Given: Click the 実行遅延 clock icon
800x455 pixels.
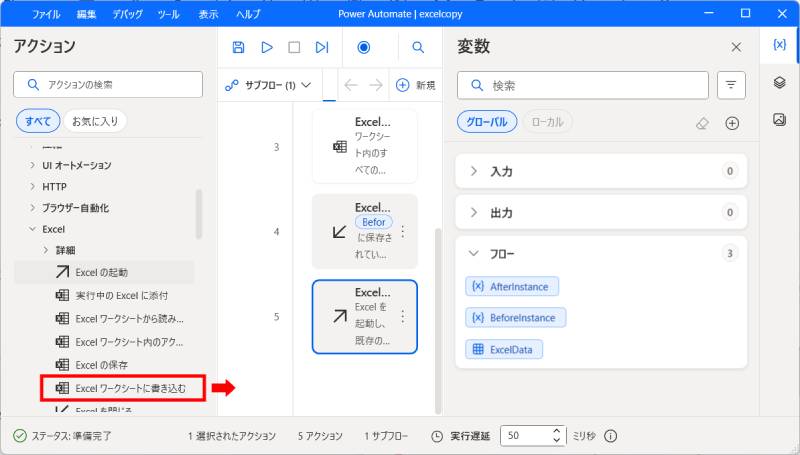Looking at the screenshot, I should point(437,436).
